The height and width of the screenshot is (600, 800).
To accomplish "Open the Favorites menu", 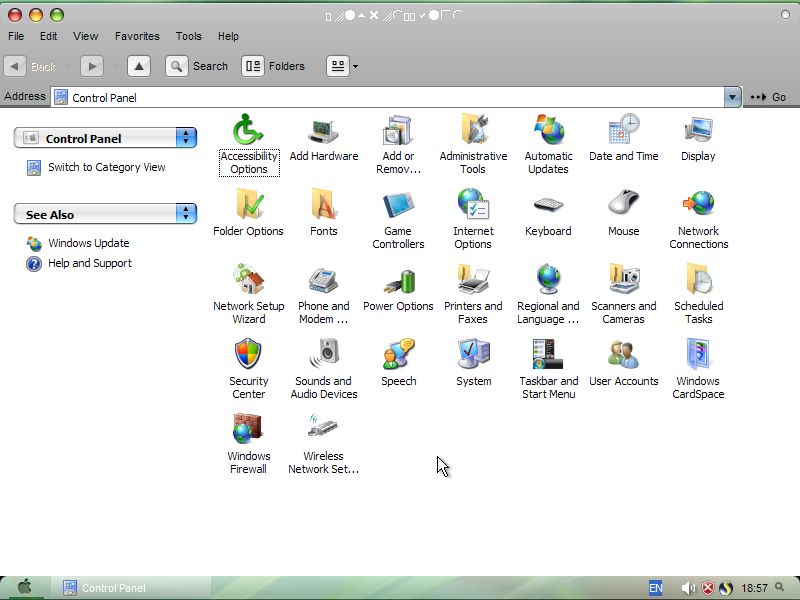I will pyautogui.click(x=137, y=36).
